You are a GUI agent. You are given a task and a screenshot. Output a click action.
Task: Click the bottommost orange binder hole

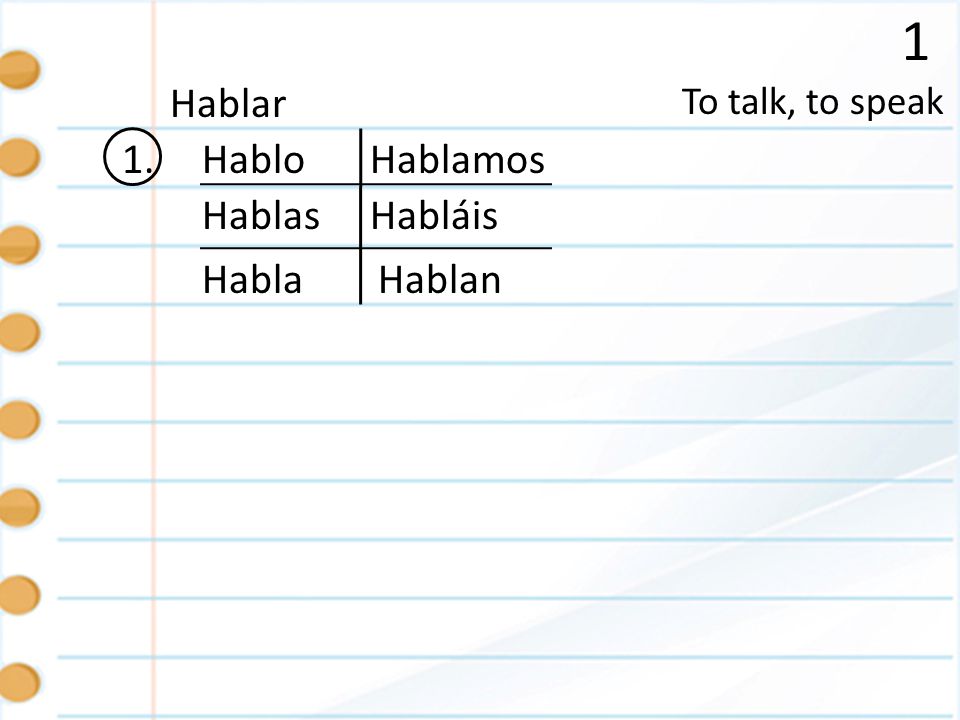point(19,681)
